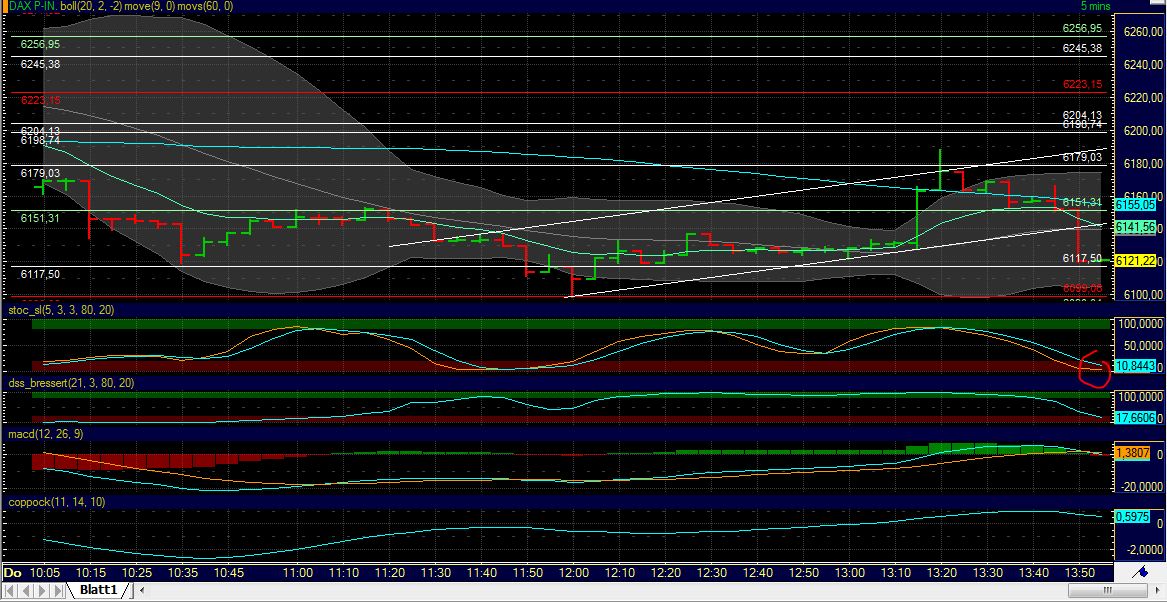This screenshot has width=1167, height=602.
Task: Click the 13:50 time axis label
Action: (1080, 573)
